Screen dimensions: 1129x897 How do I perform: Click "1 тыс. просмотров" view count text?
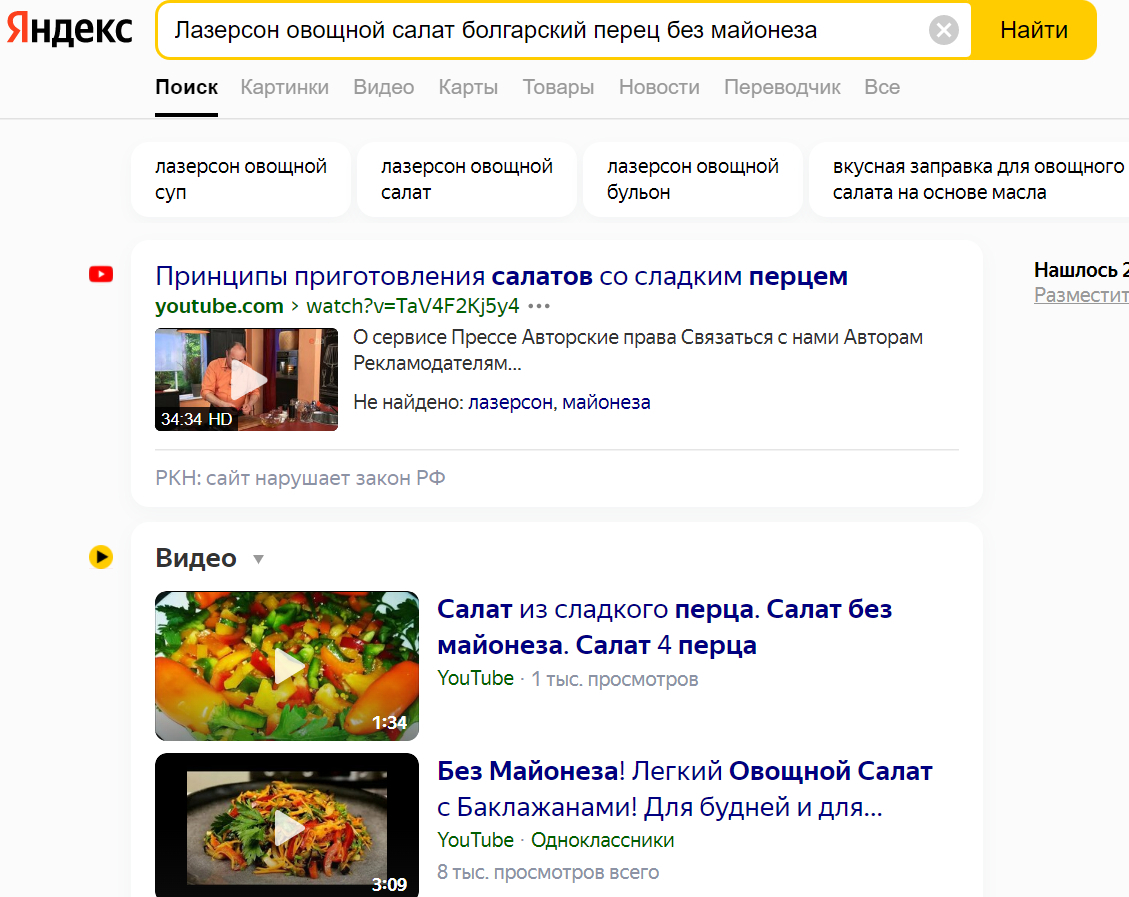(x=614, y=679)
